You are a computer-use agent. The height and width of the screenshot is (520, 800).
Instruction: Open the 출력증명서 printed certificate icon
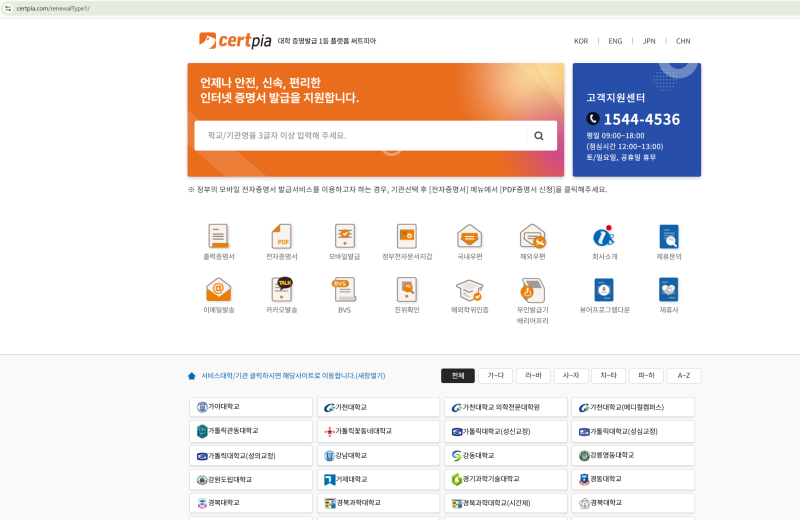pos(218,236)
